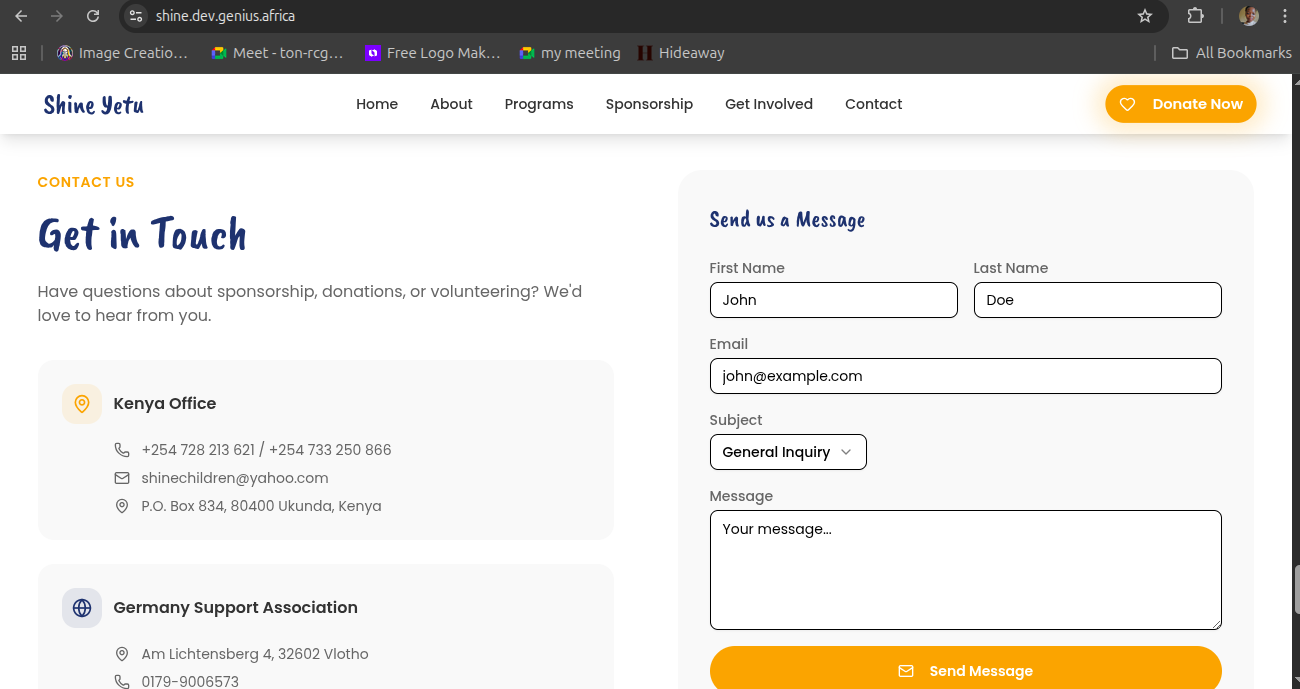Click the Germany Support Association globe icon

(82, 608)
